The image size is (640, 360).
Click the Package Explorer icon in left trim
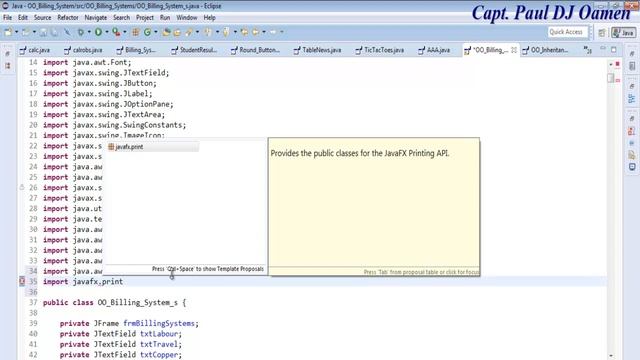point(7,66)
